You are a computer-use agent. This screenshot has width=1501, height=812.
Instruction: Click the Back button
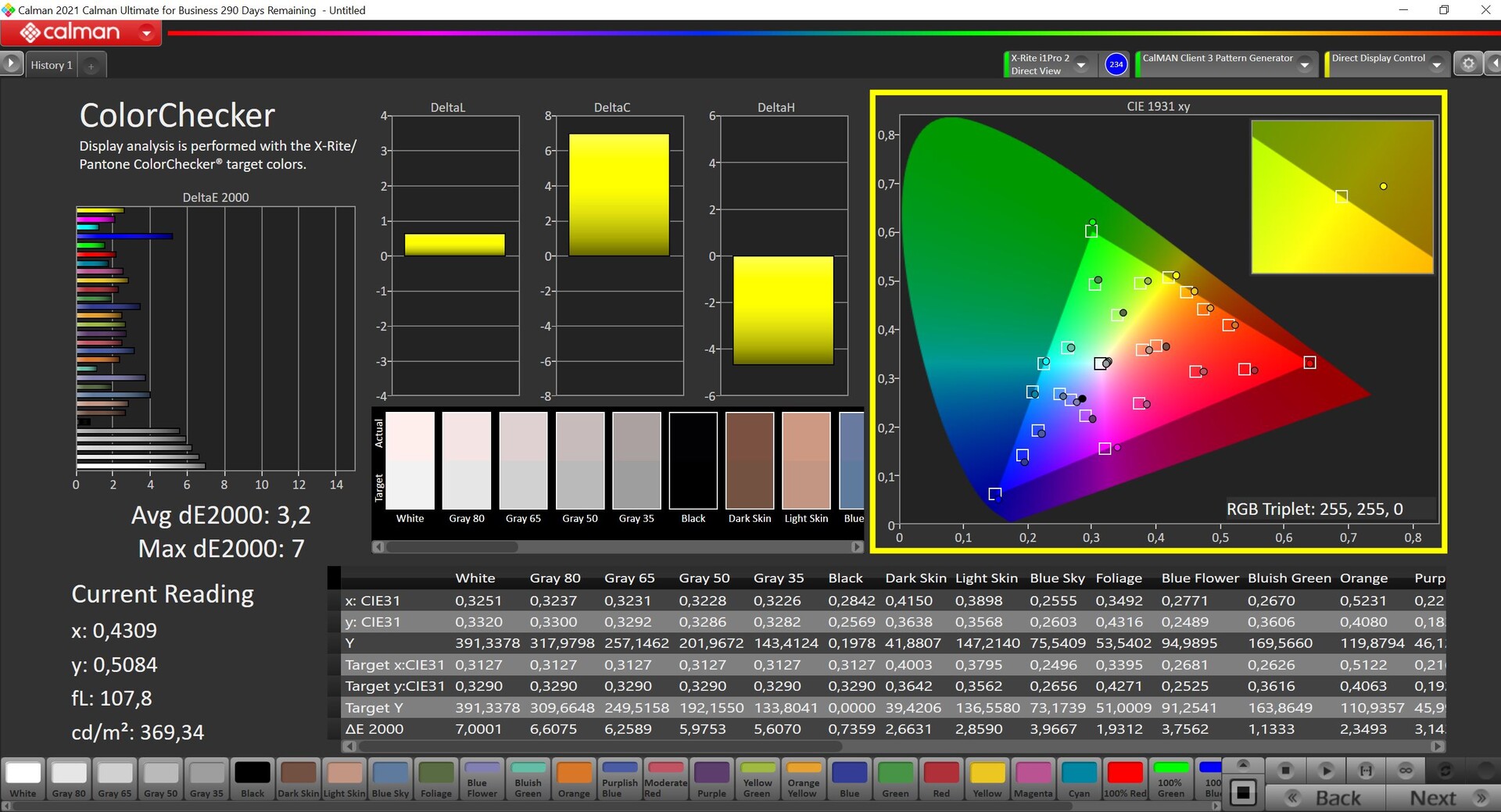[1327, 798]
